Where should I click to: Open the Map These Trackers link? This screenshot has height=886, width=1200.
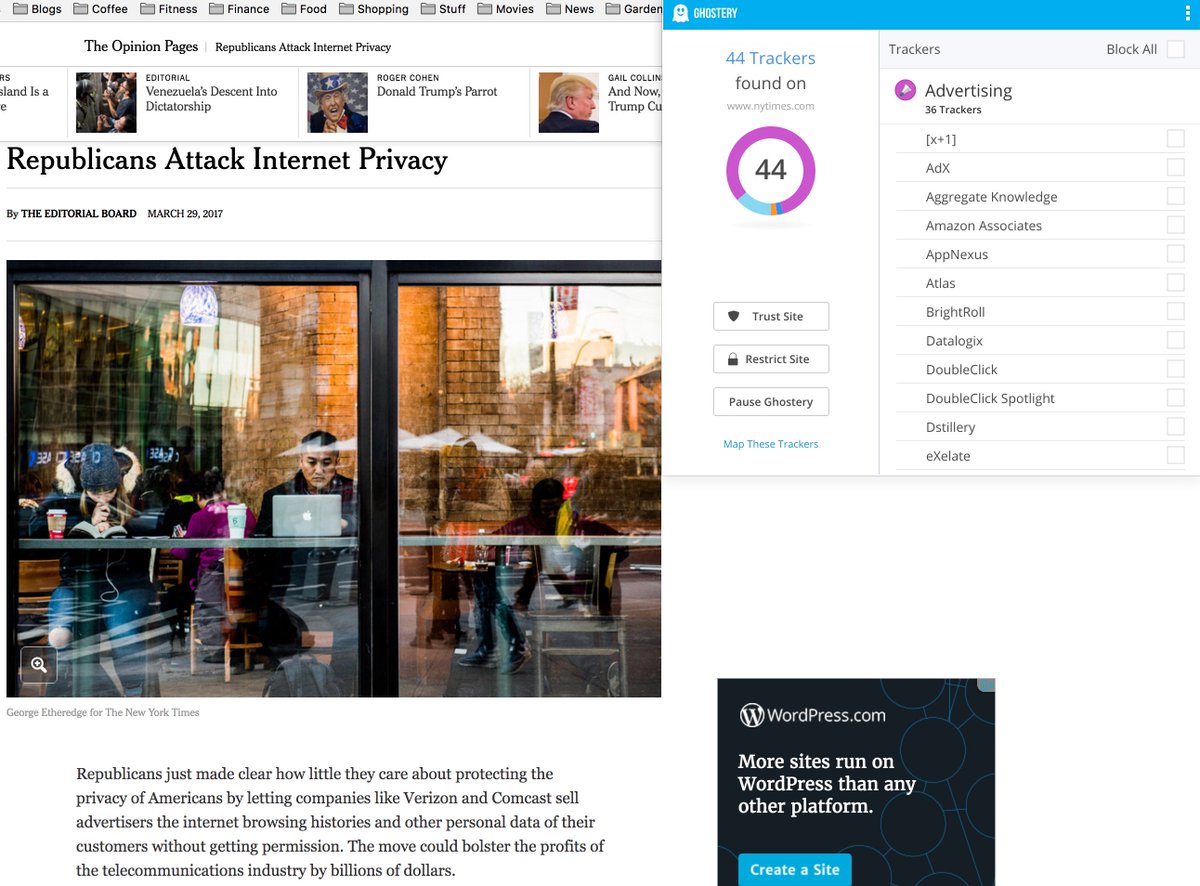pos(771,444)
